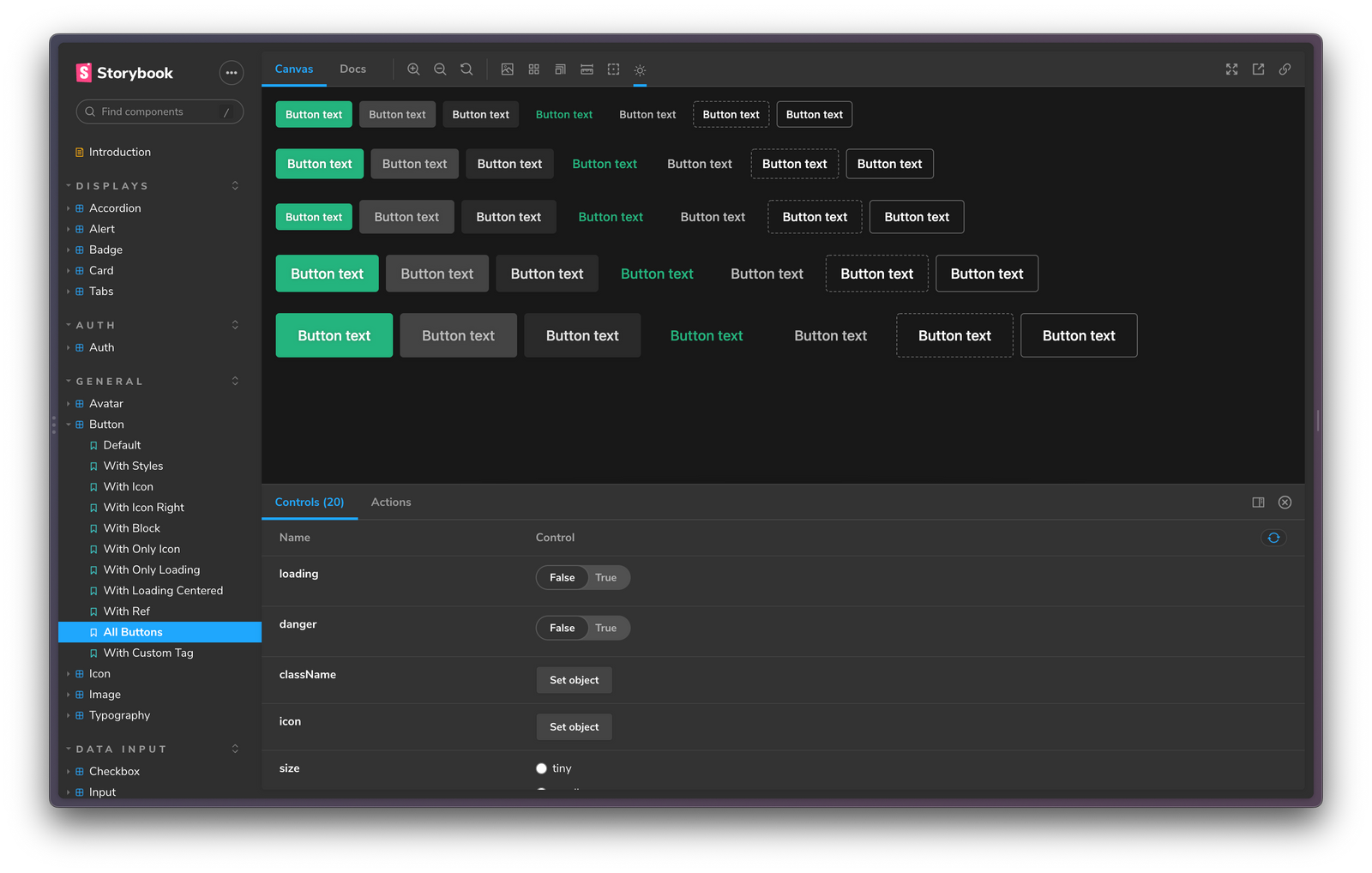Copy the story link with the link icon
The width and height of the screenshot is (1372, 873).
coord(1285,69)
